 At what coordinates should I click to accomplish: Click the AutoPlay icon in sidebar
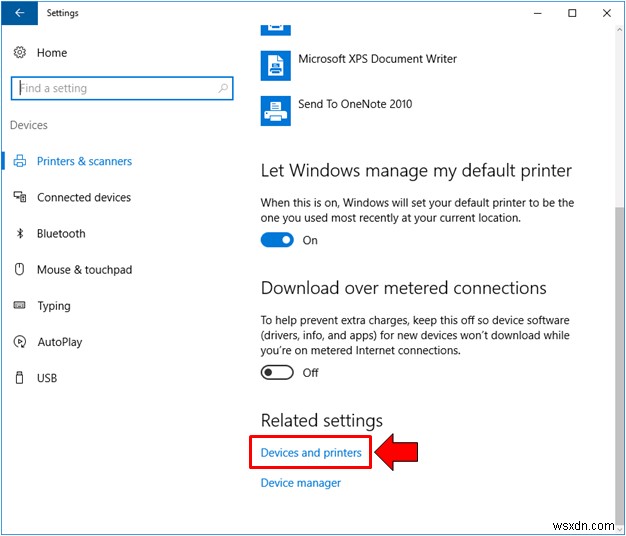19,342
